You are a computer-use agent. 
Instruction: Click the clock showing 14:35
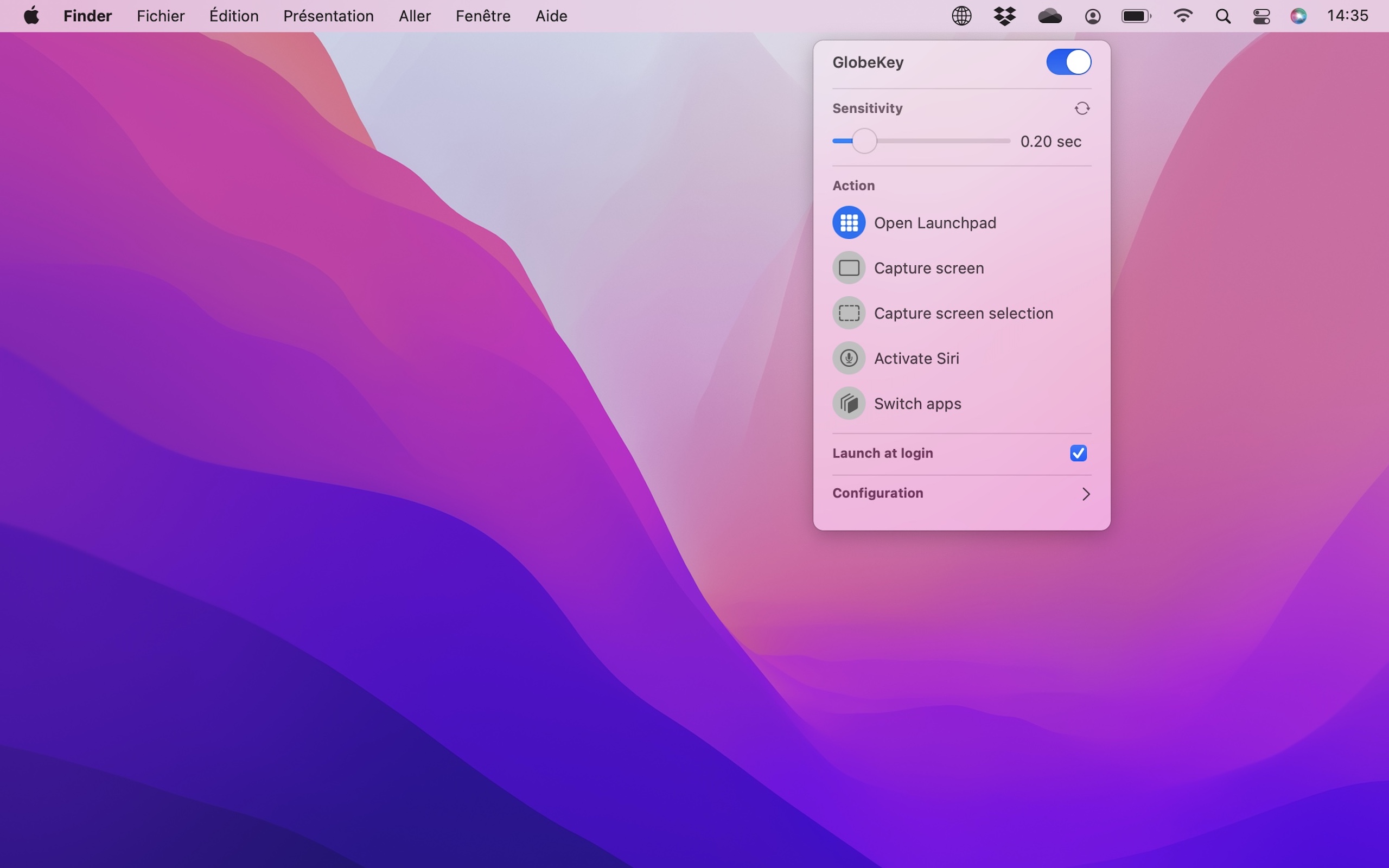pyautogui.click(x=1347, y=16)
